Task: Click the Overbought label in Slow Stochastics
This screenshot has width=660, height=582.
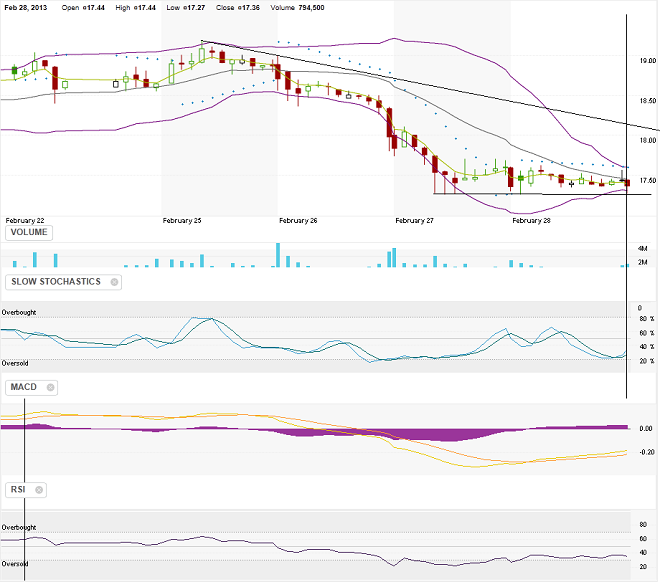Action: (19, 314)
